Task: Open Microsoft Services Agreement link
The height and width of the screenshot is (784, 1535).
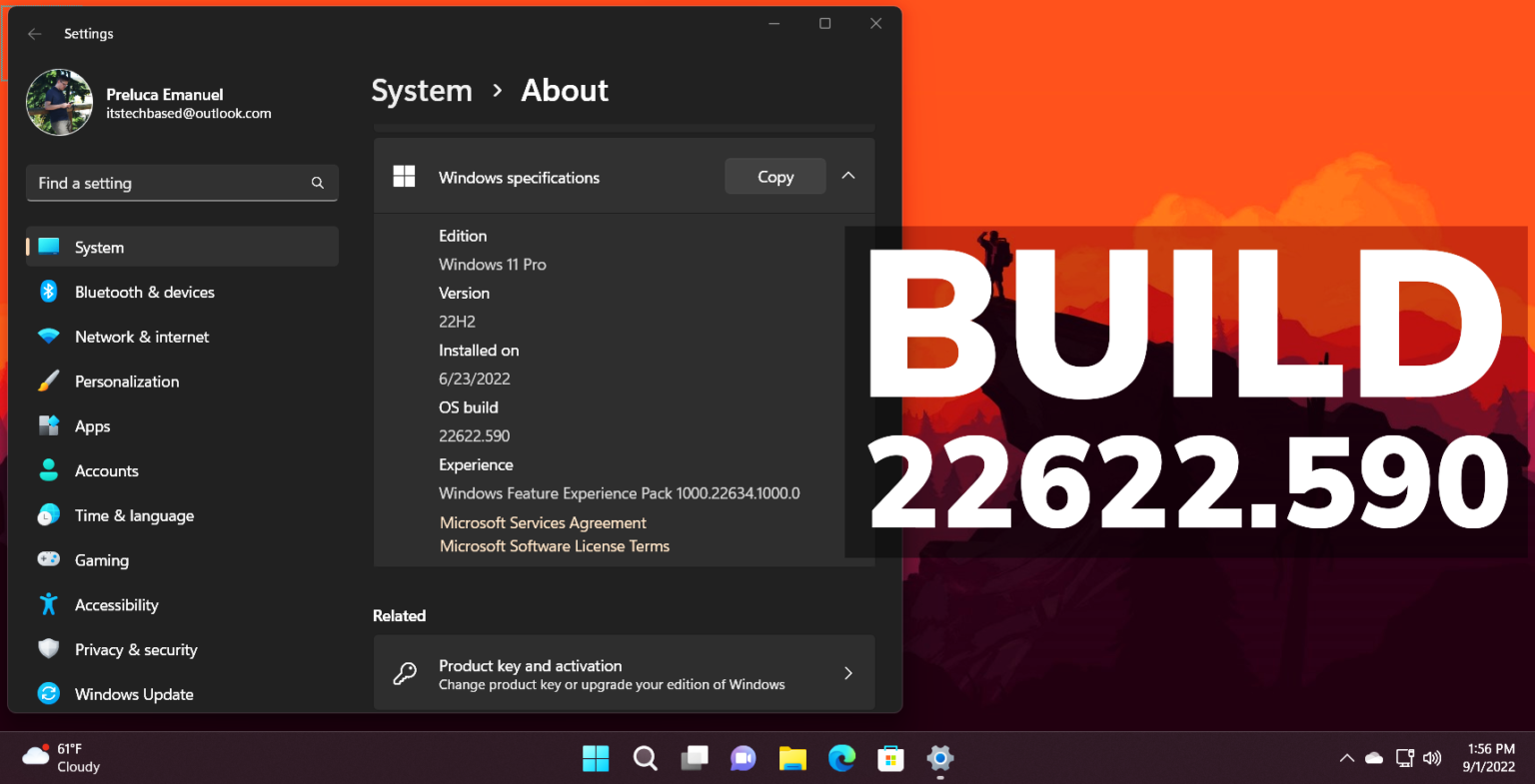Action: coord(543,522)
